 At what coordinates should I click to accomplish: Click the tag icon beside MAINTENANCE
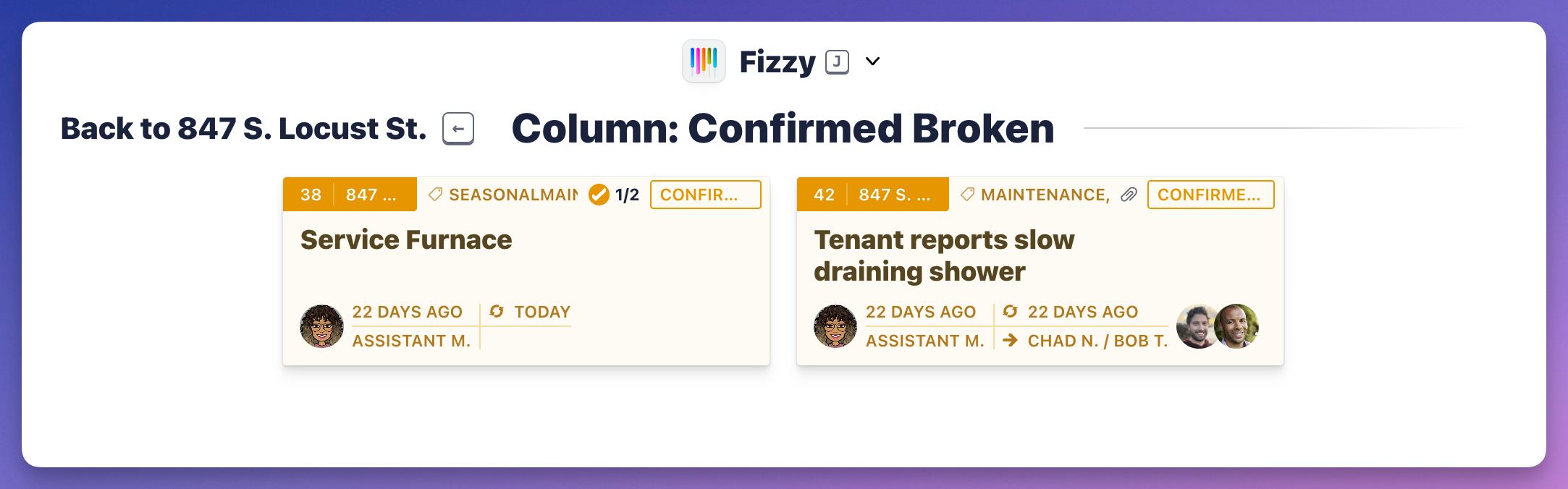(x=967, y=195)
